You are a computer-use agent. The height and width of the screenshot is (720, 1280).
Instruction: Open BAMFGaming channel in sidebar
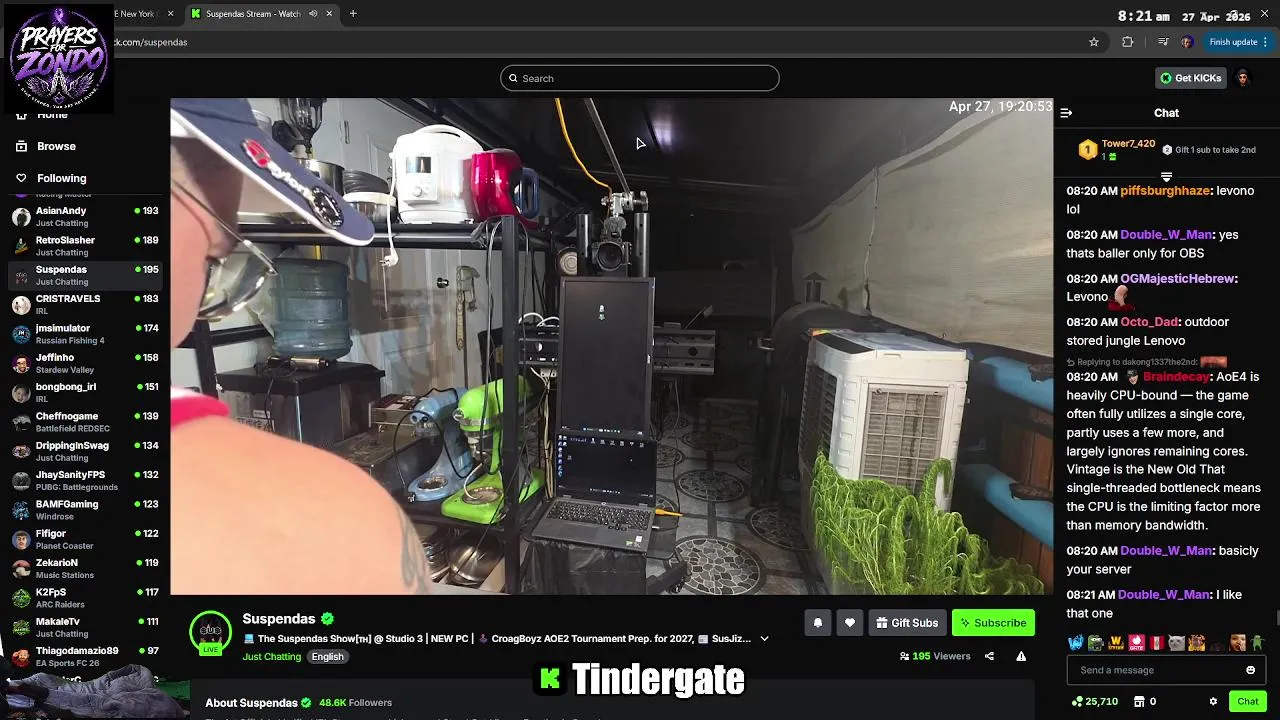(85, 510)
